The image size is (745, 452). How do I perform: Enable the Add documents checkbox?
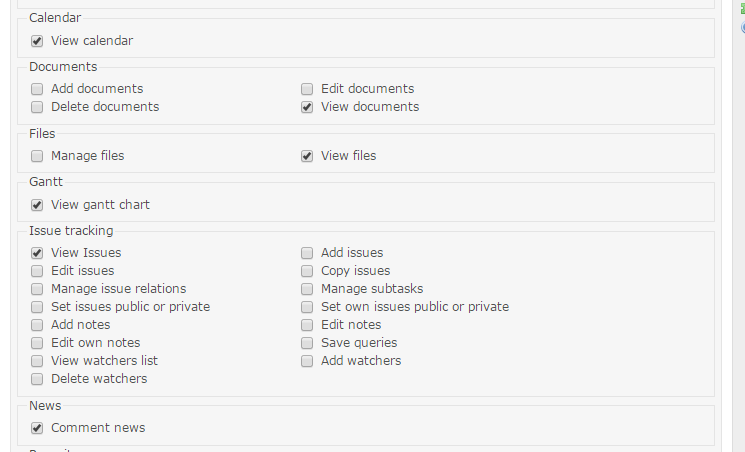[x=37, y=89]
